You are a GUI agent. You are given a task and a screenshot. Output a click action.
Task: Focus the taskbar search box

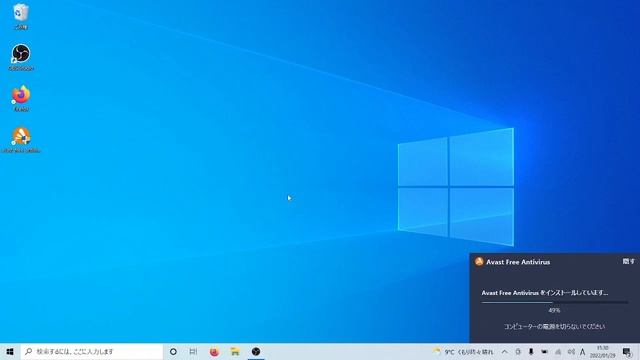coord(91,351)
